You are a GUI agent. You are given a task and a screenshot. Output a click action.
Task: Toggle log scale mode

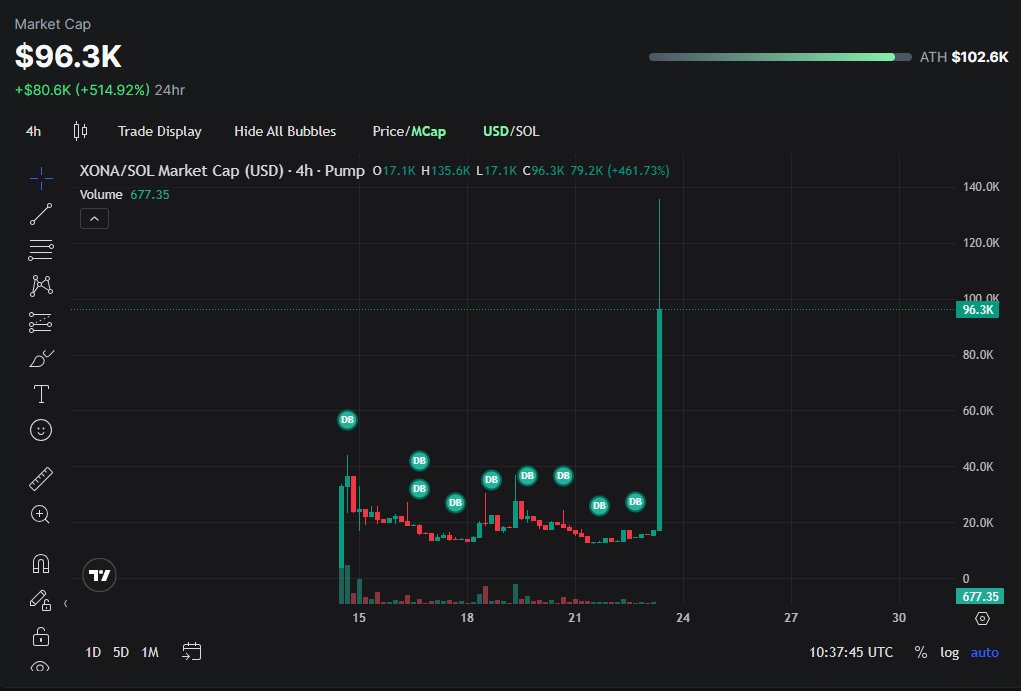949,652
